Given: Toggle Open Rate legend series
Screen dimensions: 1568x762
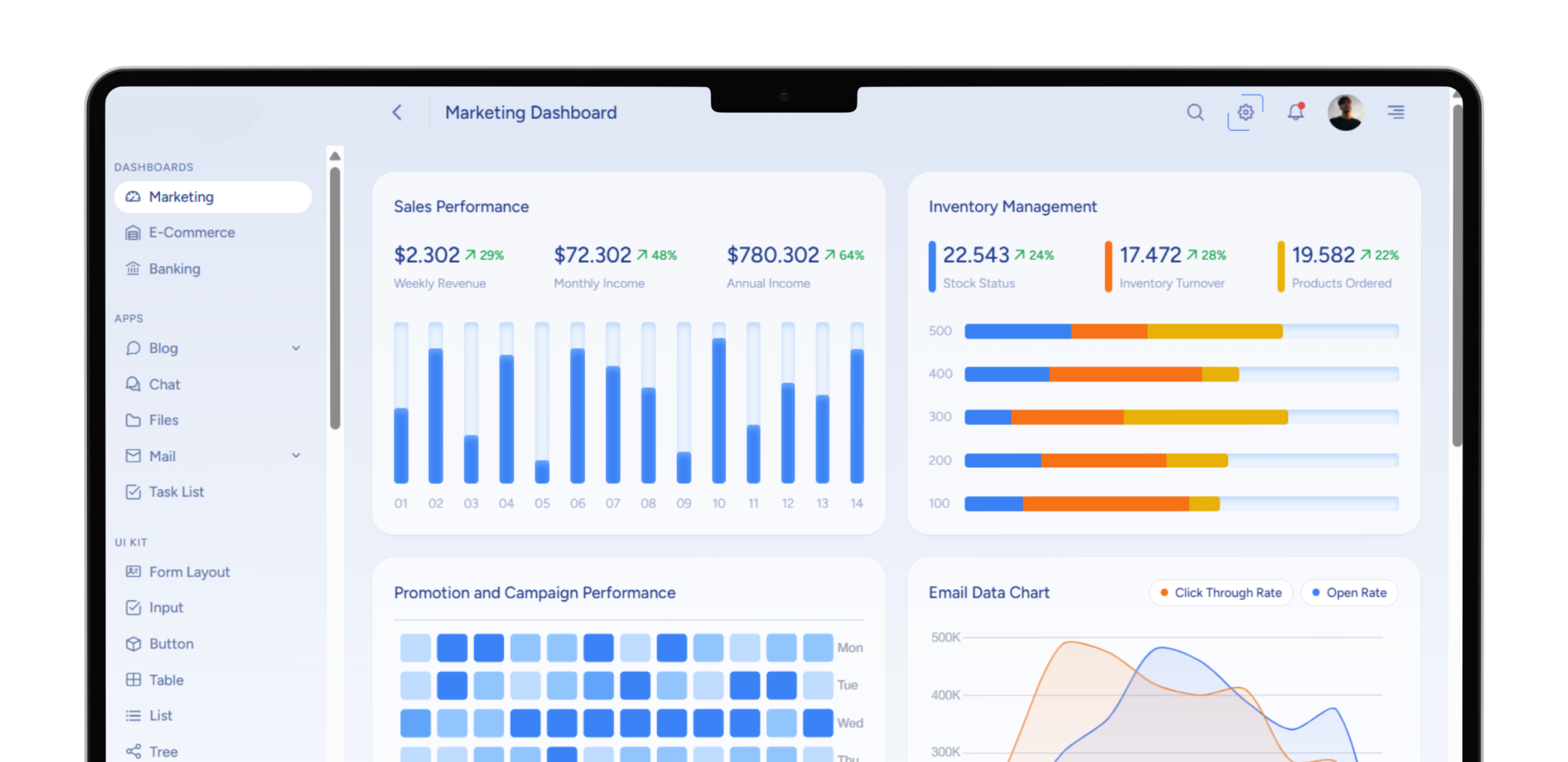Looking at the screenshot, I should 1350,593.
